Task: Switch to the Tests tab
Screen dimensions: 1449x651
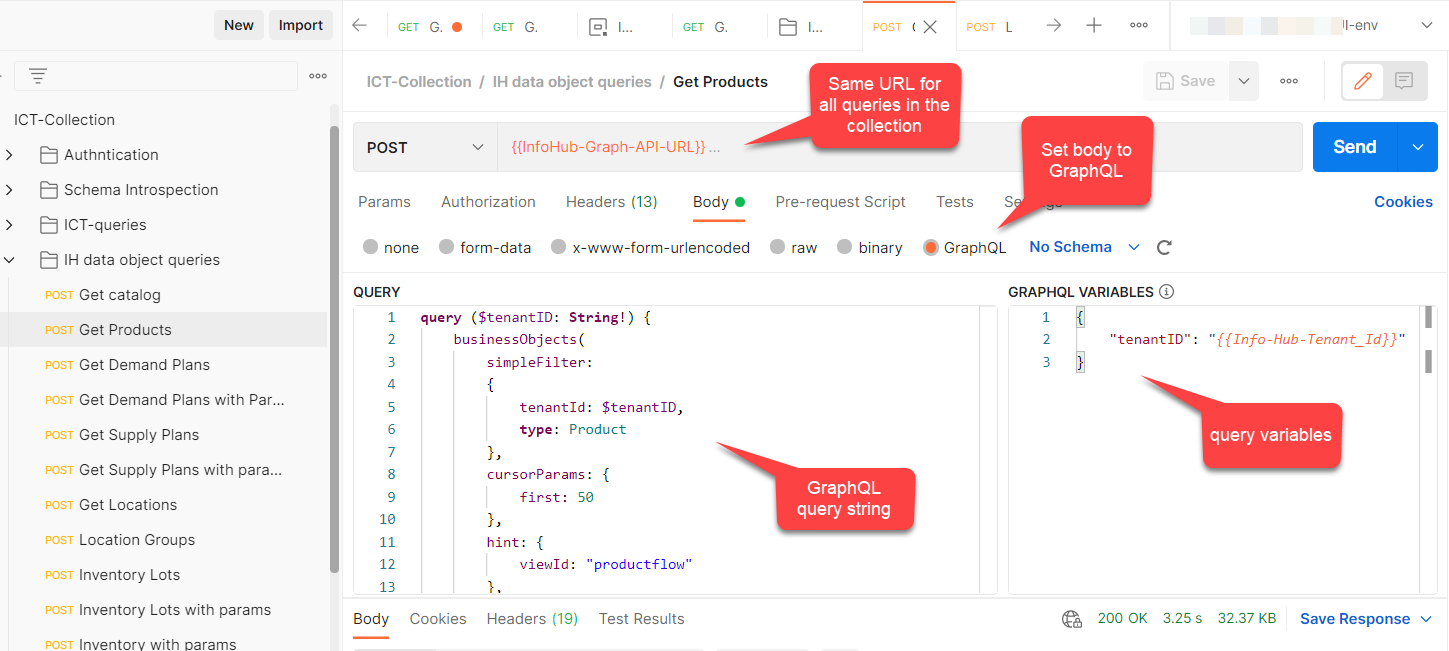Action: coord(954,201)
